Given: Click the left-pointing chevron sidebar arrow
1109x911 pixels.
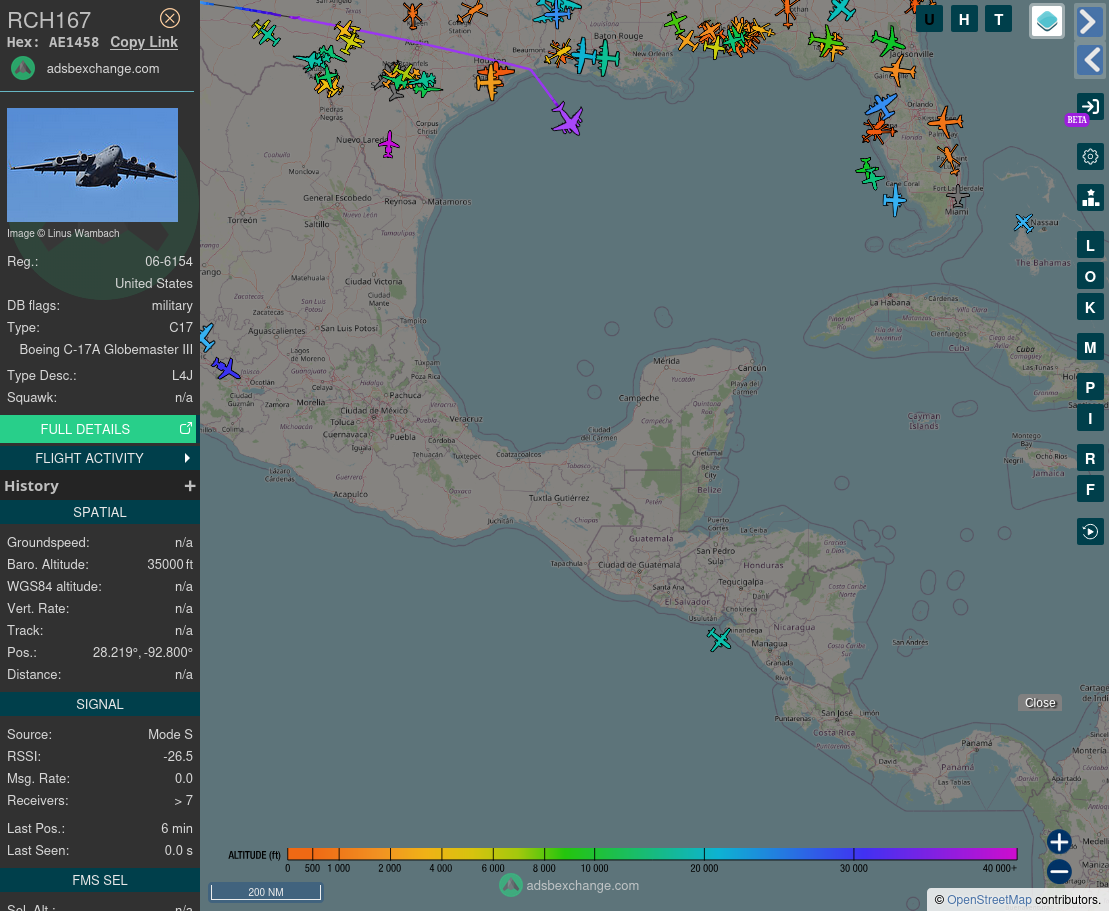Looking at the screenshot, I should [x=1091, y=59].
